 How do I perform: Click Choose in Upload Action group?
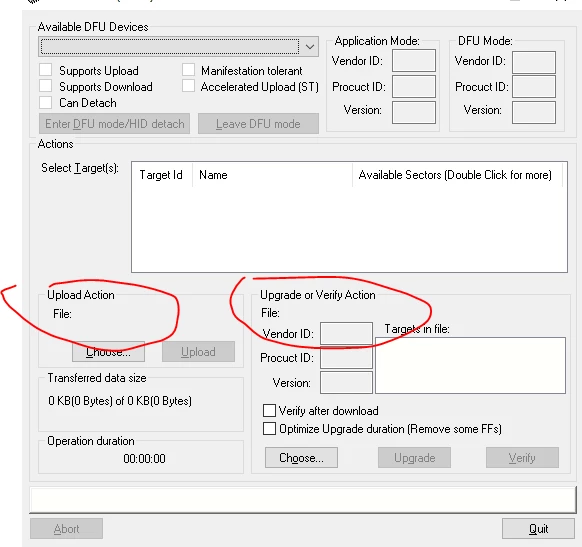pyautogui.click(x=108, y=351)
